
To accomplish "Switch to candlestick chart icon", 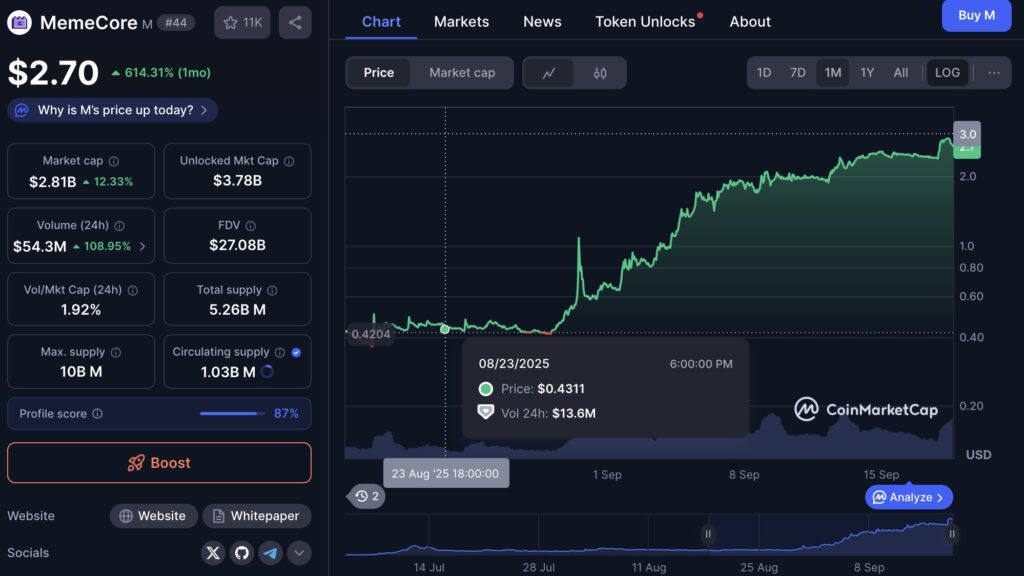I will tap(600, 72).
